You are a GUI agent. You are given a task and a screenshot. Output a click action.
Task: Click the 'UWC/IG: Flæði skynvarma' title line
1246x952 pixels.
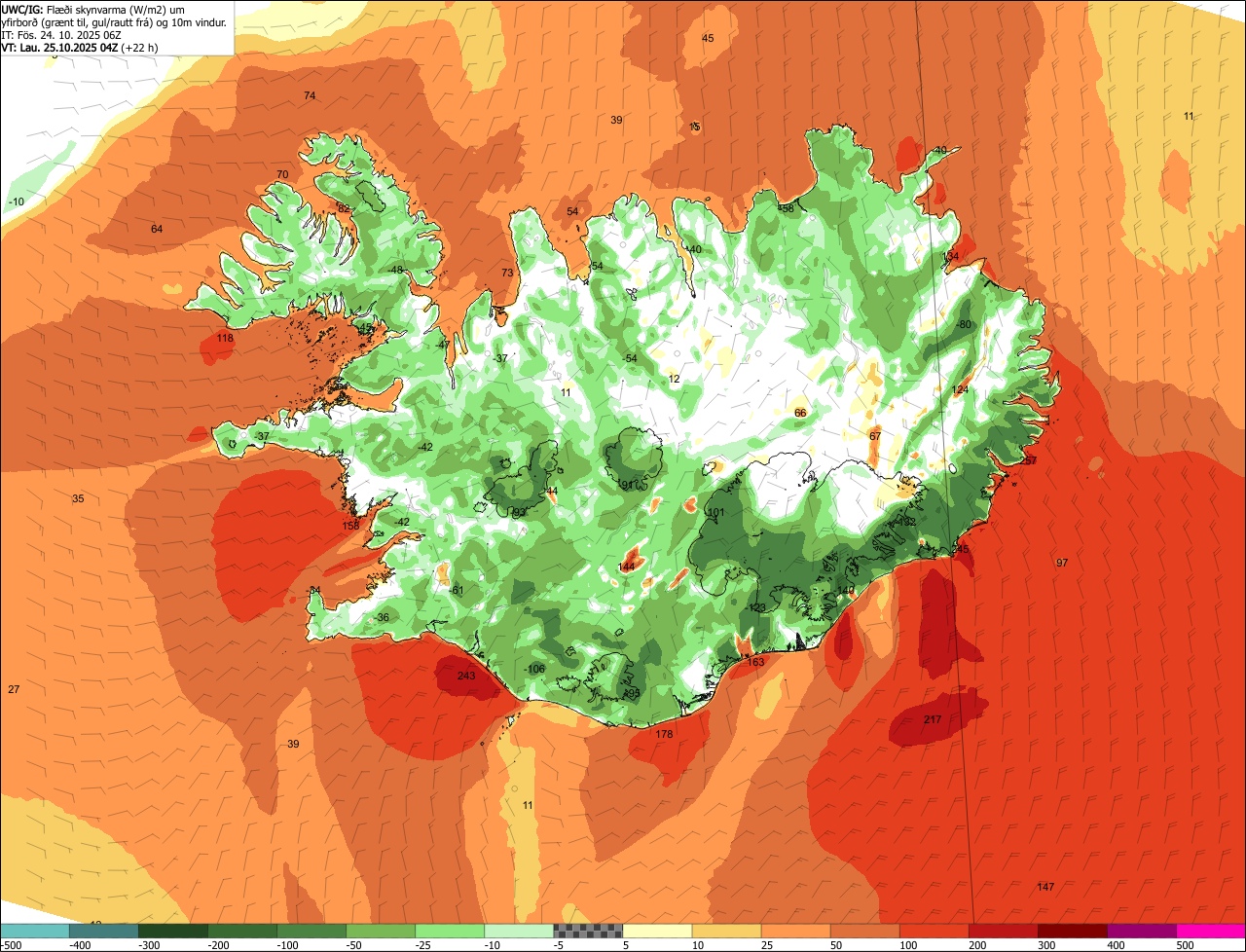(93, 9)
